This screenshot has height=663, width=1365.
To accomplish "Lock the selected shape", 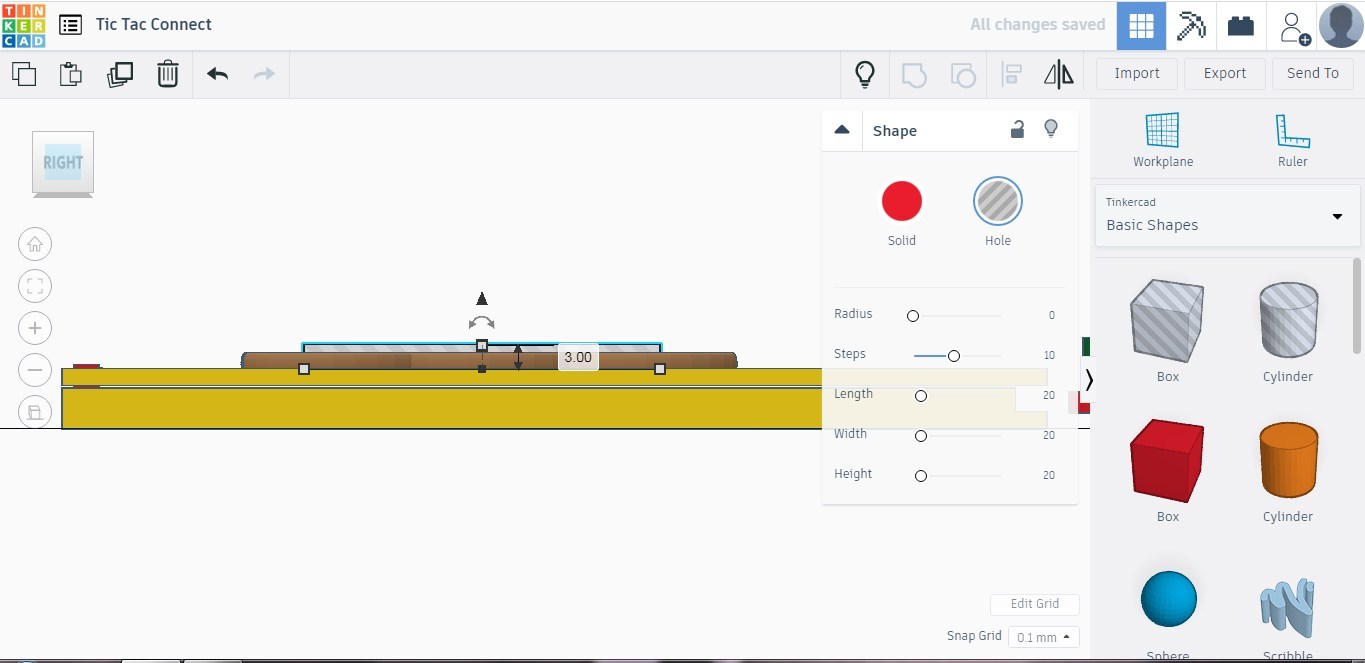I will click(1017, 129).
